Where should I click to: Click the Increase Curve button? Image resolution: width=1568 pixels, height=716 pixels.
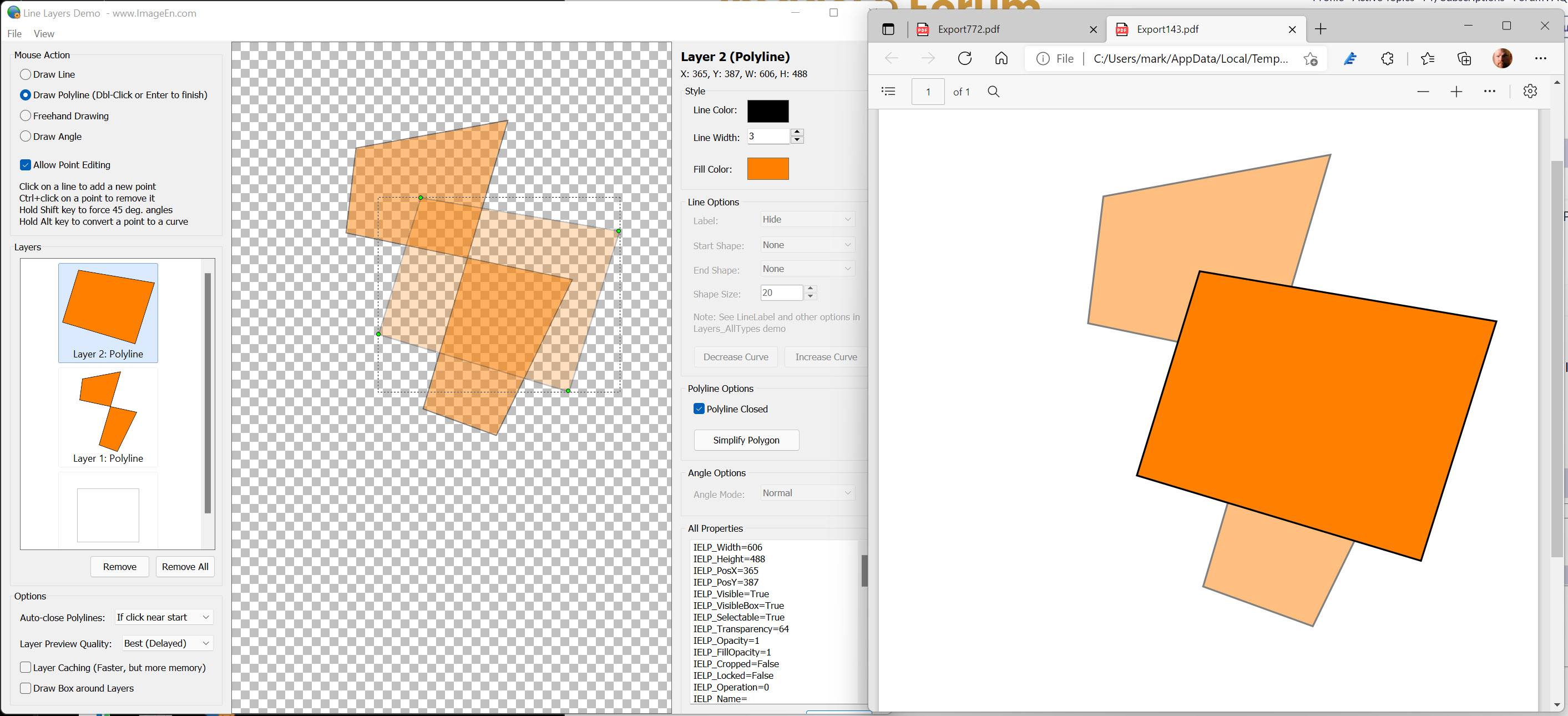826,357
